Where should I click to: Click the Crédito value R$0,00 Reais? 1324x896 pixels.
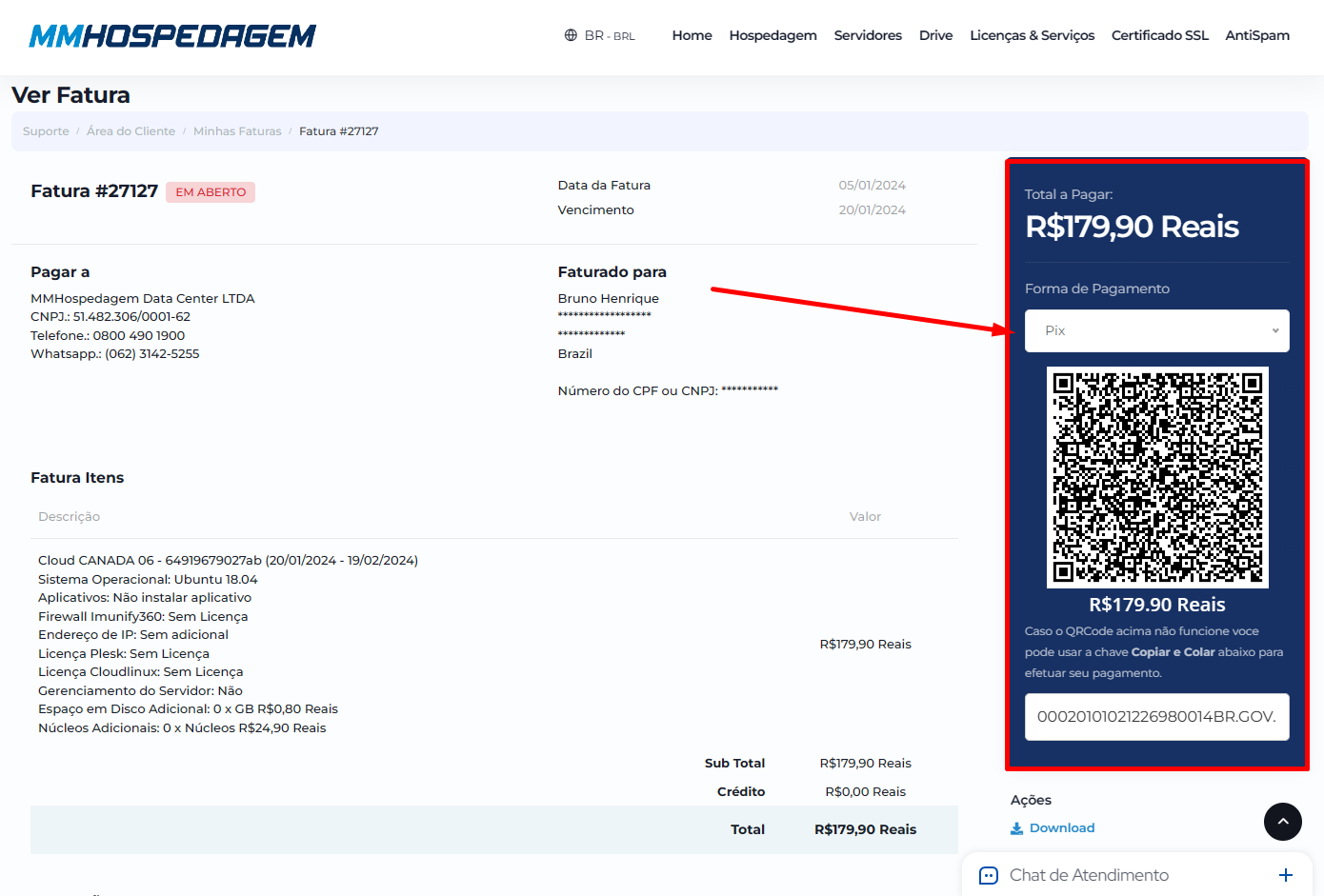coord(865,792)
